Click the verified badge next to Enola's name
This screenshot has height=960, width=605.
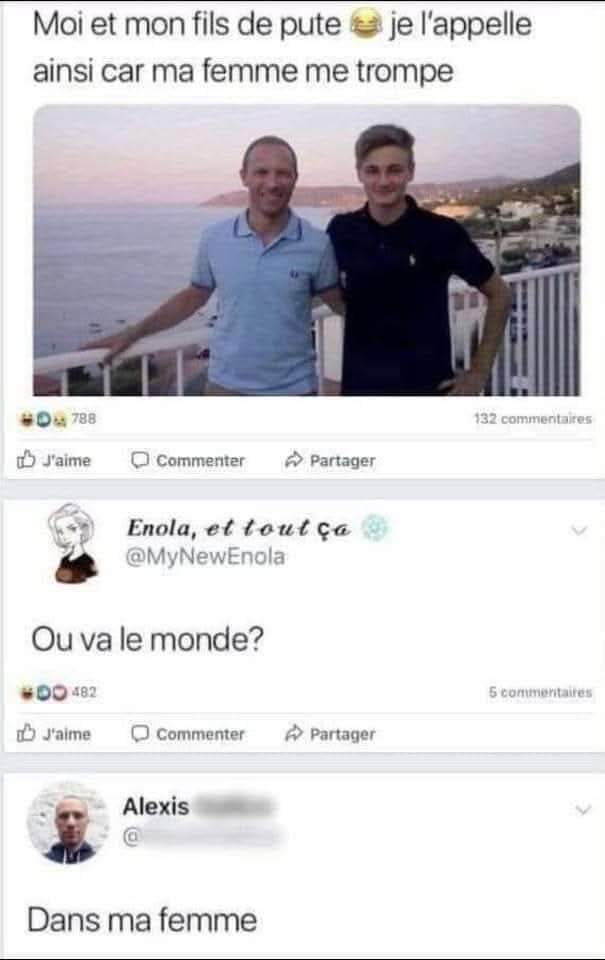tap(374, 528)
